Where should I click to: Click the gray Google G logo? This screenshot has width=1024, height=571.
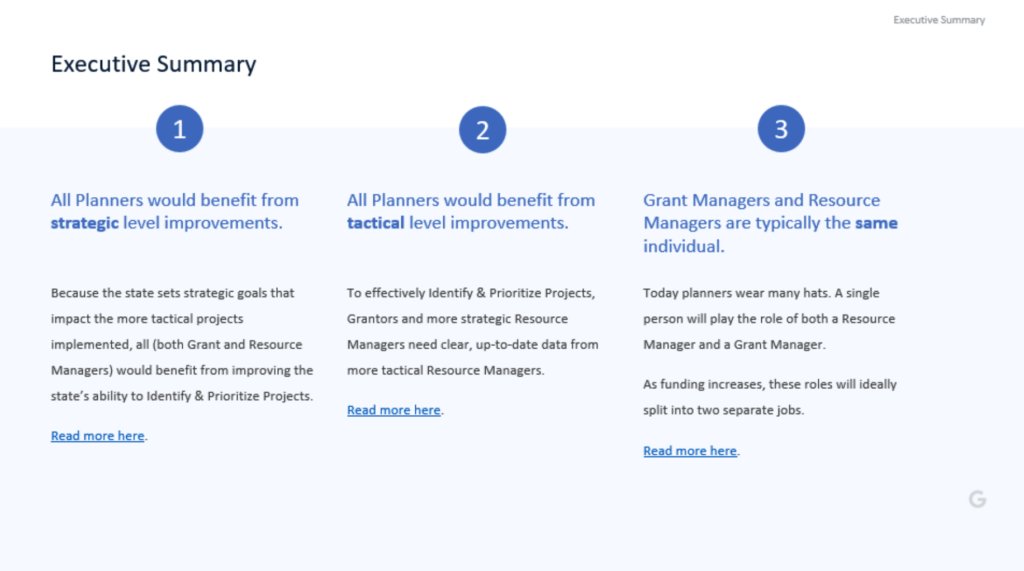pos(977,499)
